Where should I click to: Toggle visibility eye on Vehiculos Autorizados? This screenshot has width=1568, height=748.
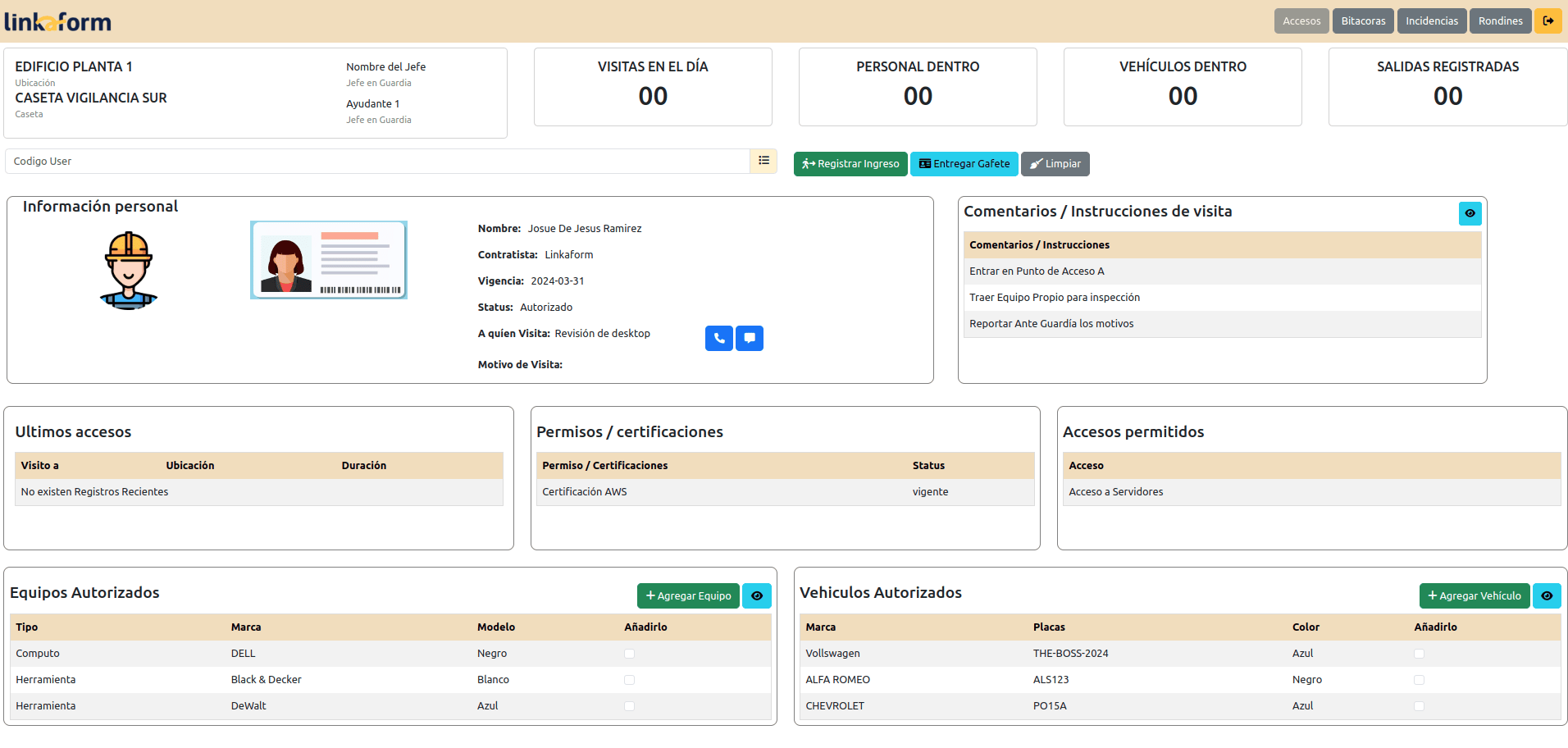pyautogui.click(x=1547, y=595)
